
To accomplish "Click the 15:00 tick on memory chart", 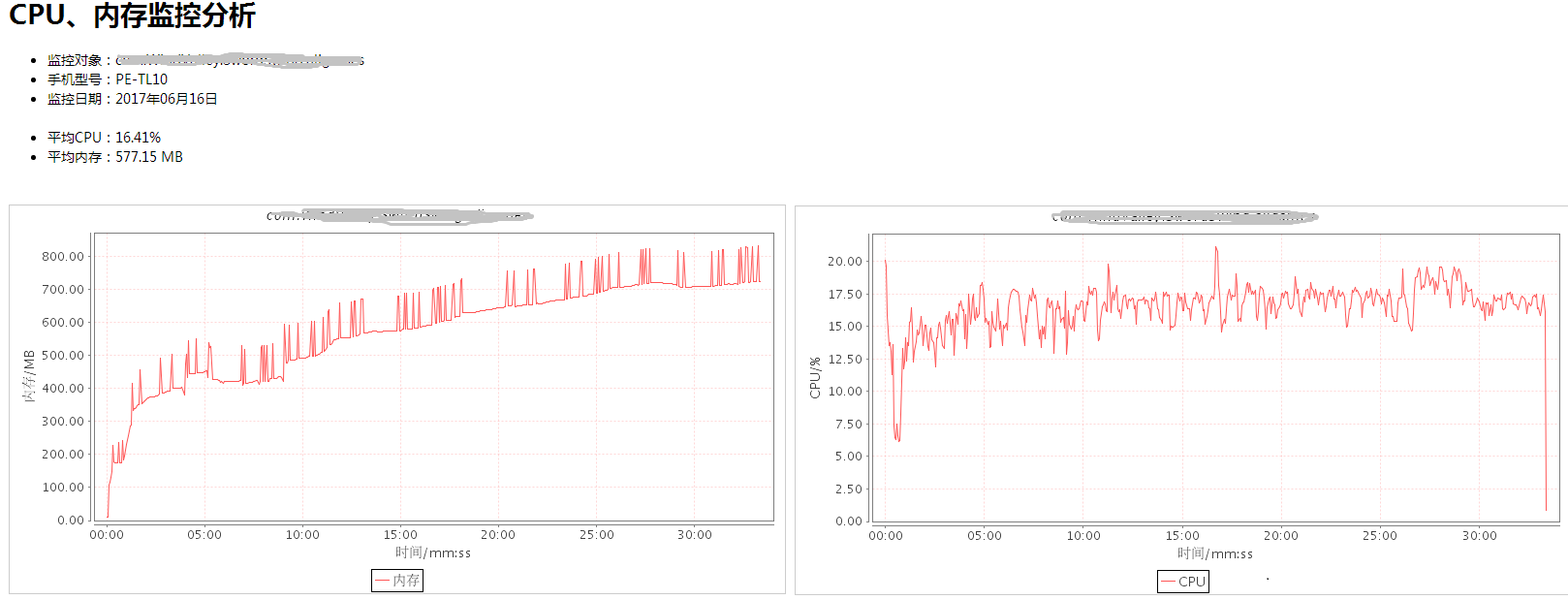I will click(x=400, y=534).
